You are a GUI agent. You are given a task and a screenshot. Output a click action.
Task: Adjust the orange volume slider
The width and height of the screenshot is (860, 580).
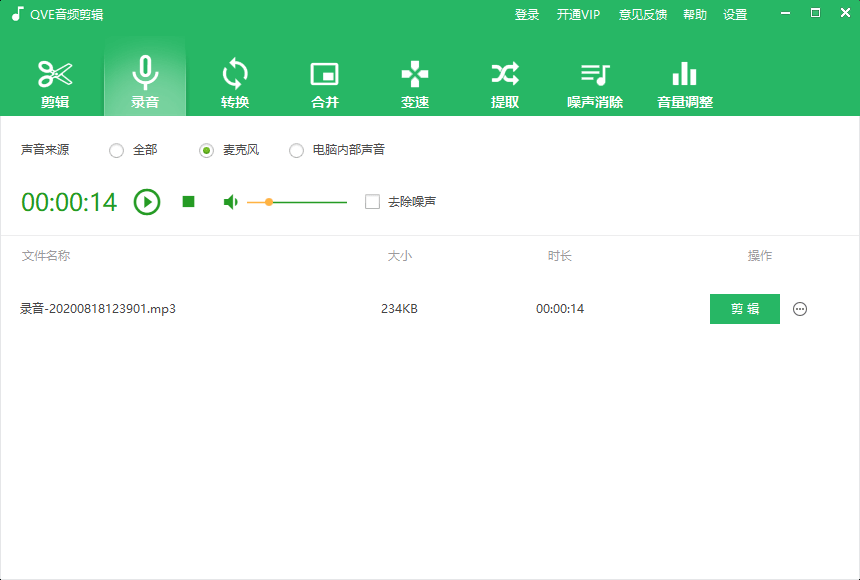tap(270, 202)
